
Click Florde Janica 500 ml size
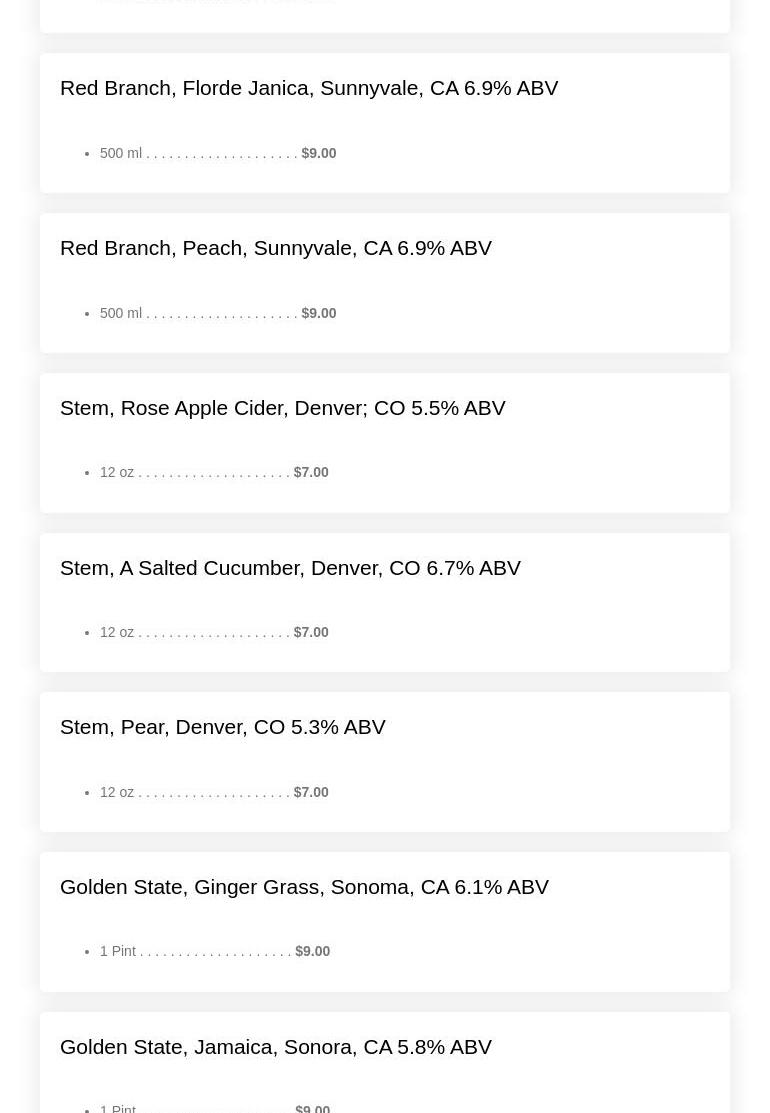[x=121, y=153]
